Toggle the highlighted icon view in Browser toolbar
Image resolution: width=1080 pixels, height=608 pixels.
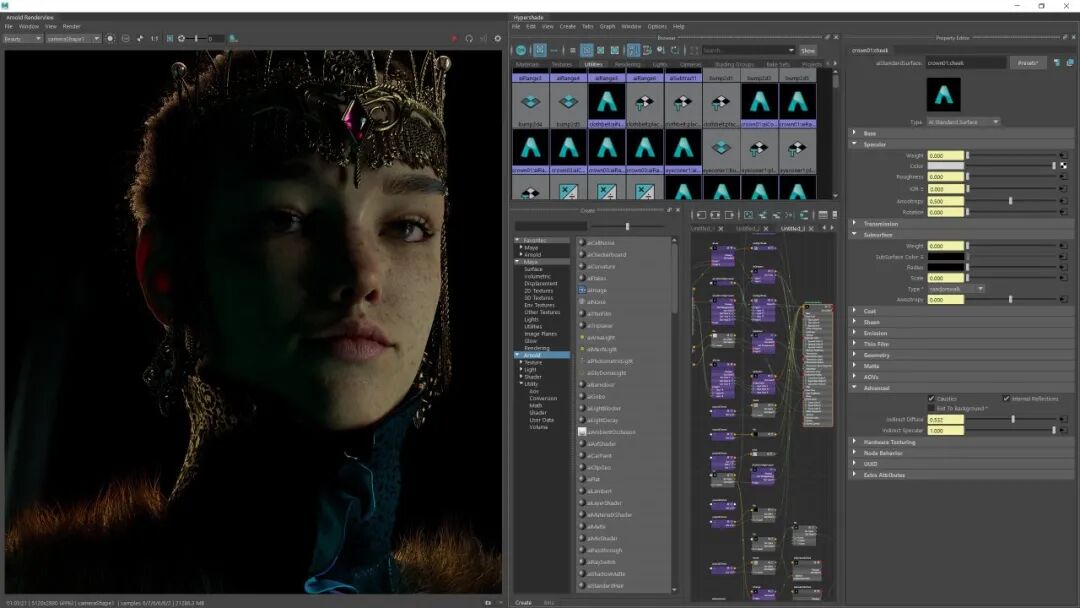coord(586,50)
